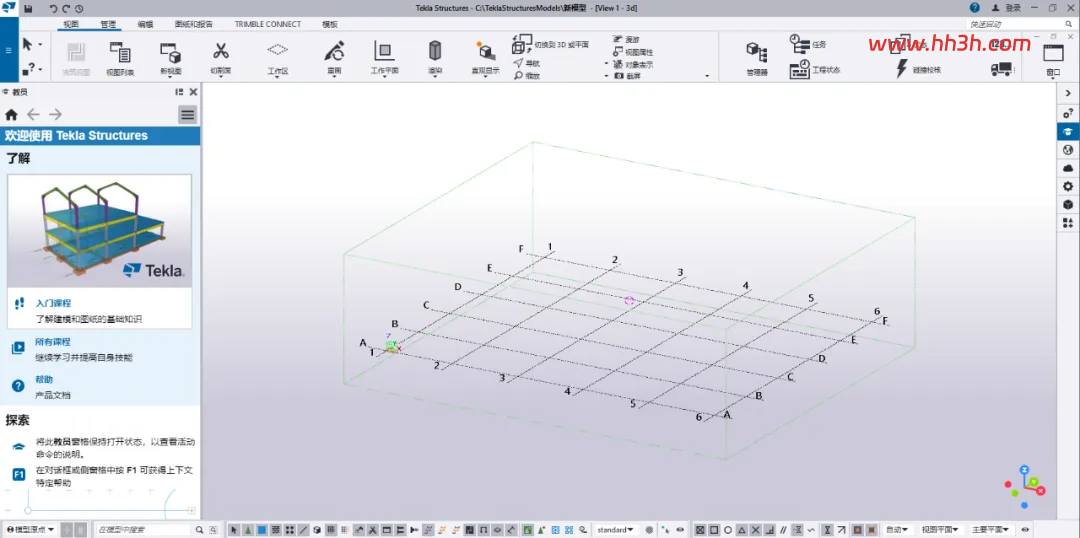1080x538 pixels.
Task: Click the 在模型中搜索 search field
Action: [145, 530]
